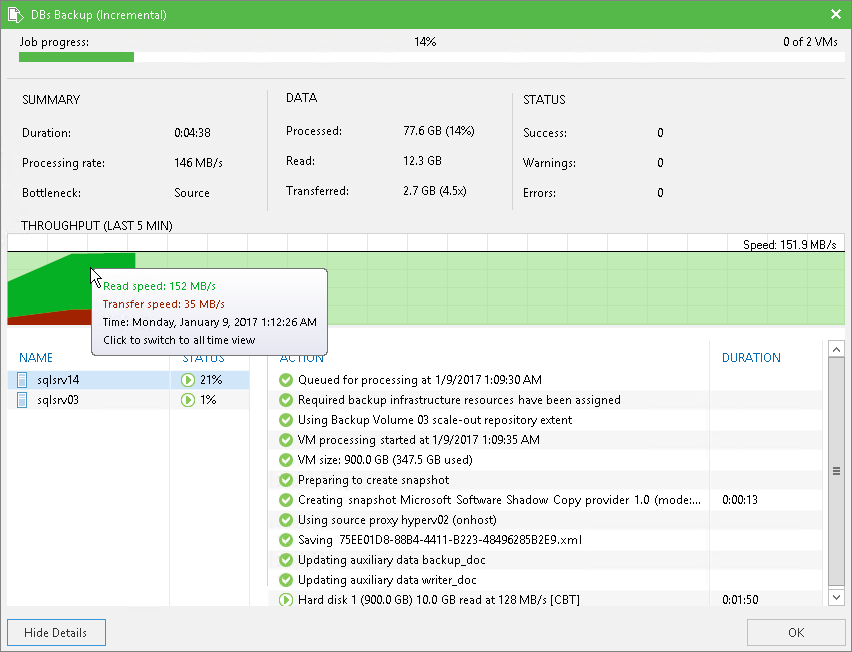Click success icon for Queued for processing
Image resolution: width=852 pixels, height=652 pixels.
coord(286,380)
